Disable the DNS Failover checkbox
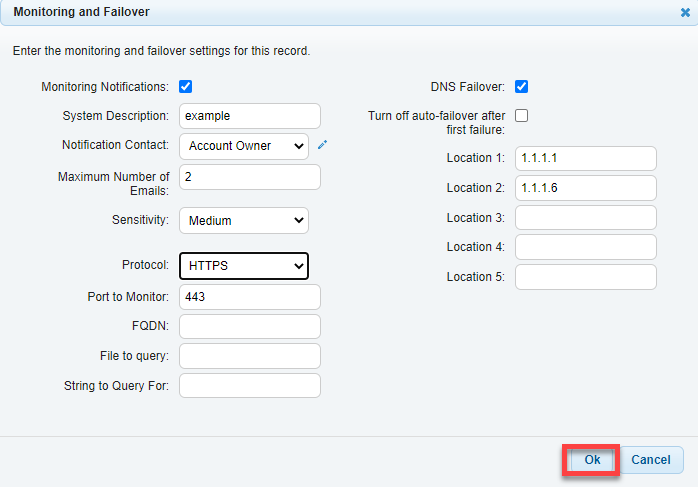Viewport: 698px width, 487px height. [x=521, y=86]
